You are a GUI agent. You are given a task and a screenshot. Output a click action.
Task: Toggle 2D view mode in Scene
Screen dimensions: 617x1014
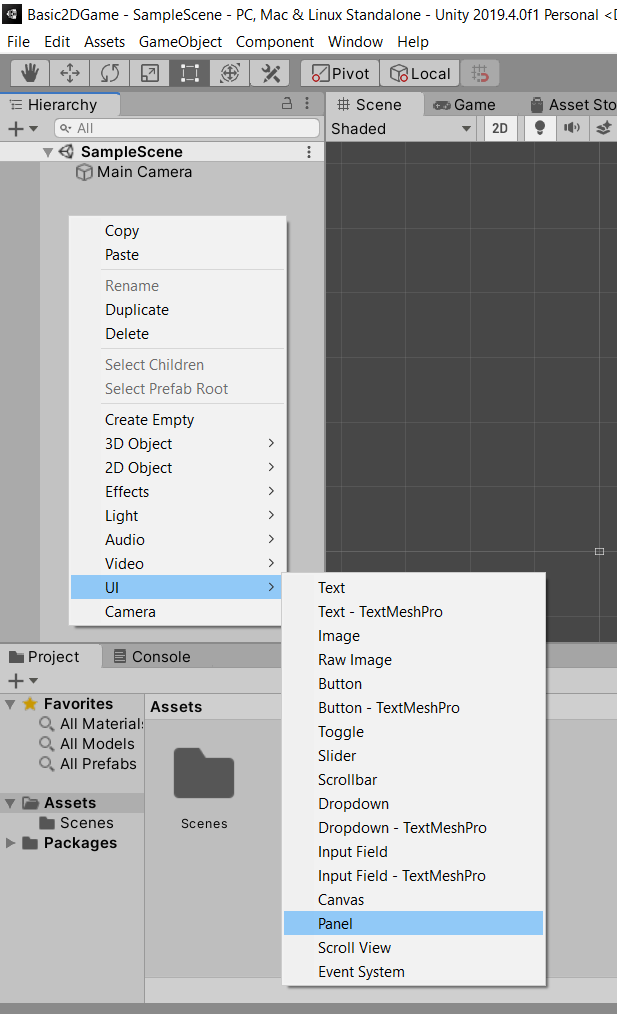(x=500, y=128)
